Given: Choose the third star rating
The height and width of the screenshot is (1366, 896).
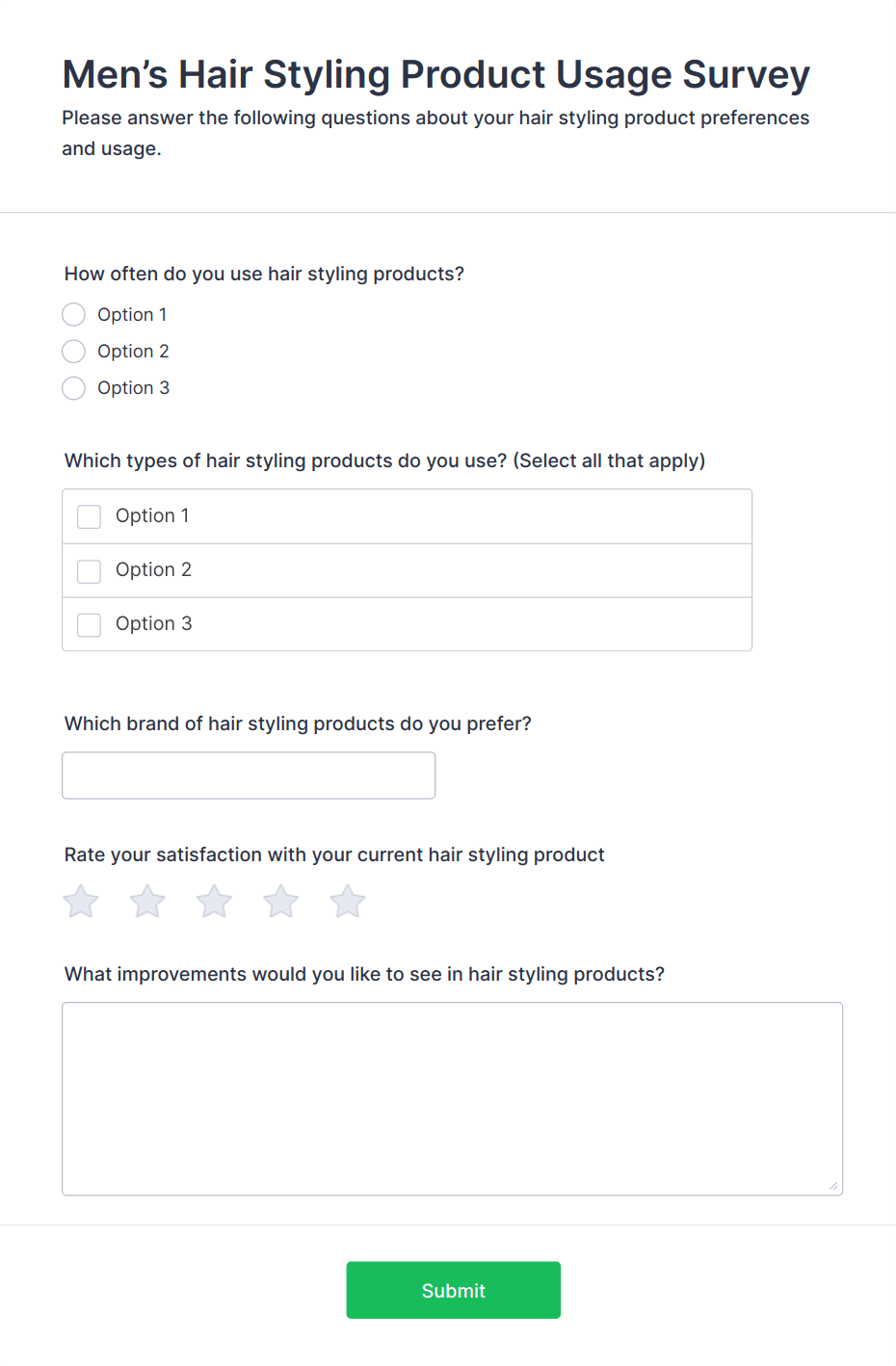Looking at the screenshot, I should 214,902.
